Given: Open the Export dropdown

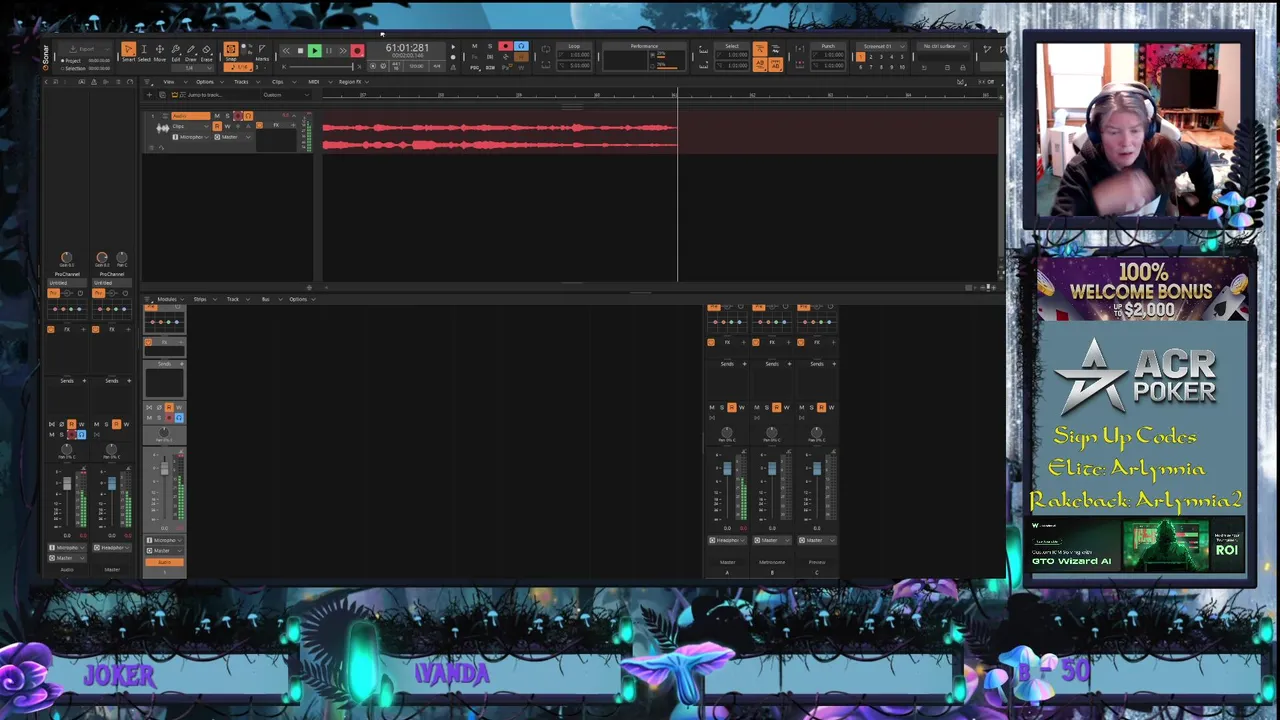Looking at the screenshot, I should tap(87, 49).
